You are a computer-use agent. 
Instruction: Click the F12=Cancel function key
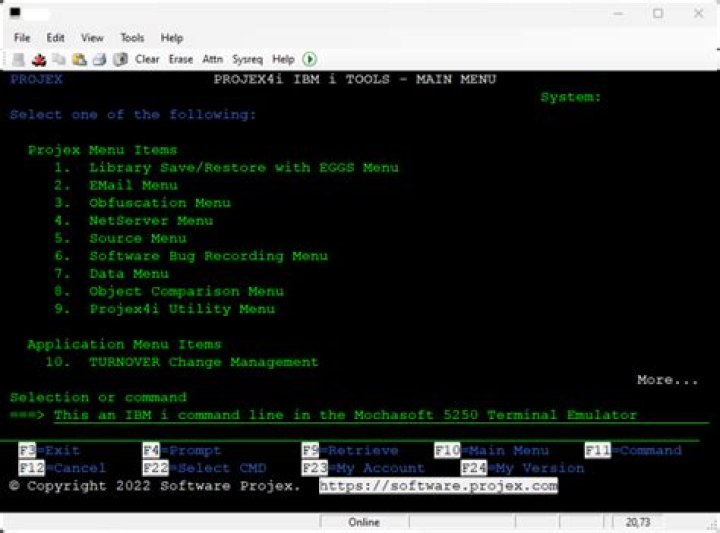coord(62,468)
